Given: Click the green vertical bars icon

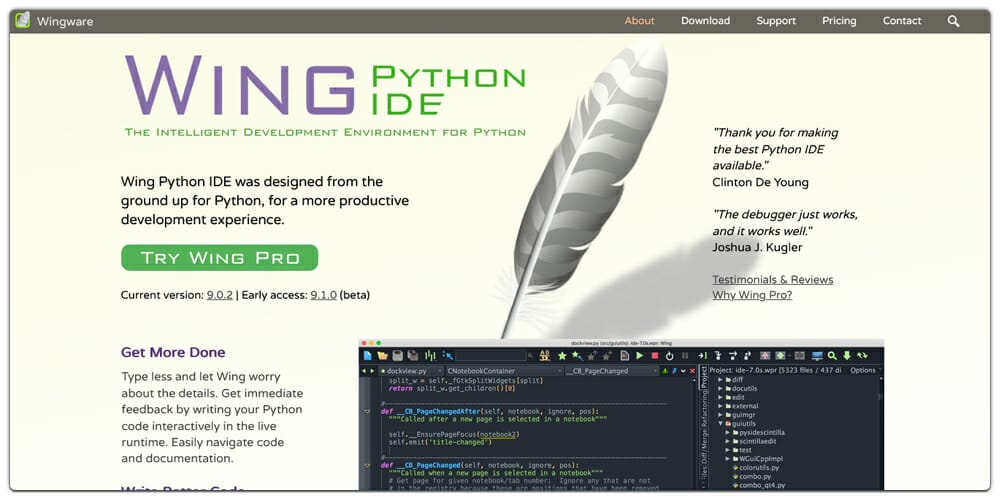Looking at the screenshot, I should click(x=430, y=355).
